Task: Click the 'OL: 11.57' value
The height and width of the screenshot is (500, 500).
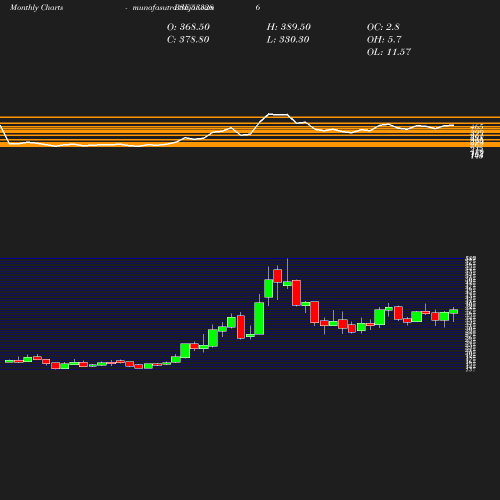Action: (x=388, y=52)
